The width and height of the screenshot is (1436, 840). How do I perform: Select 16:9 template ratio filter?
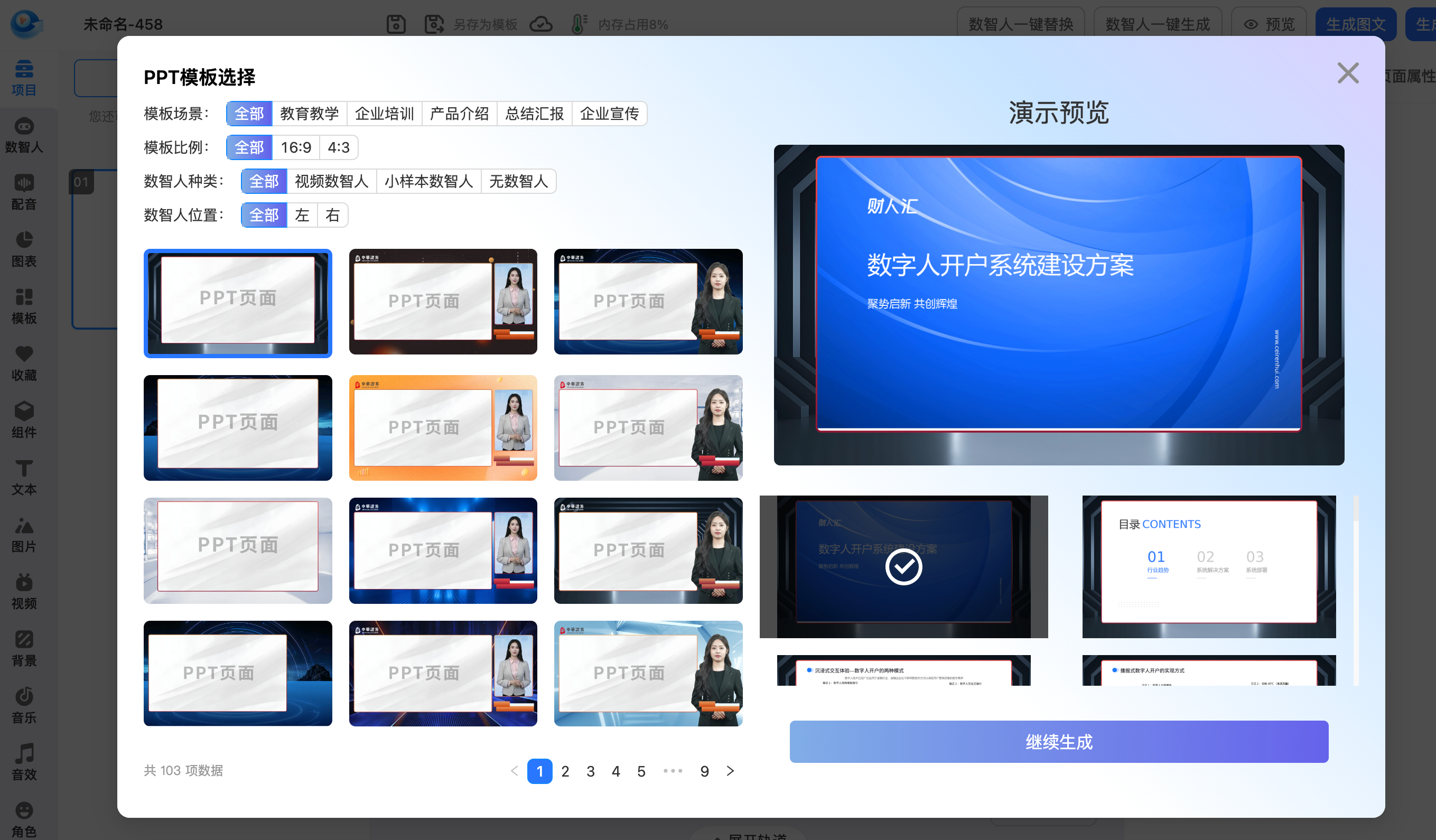click(296, 147)
